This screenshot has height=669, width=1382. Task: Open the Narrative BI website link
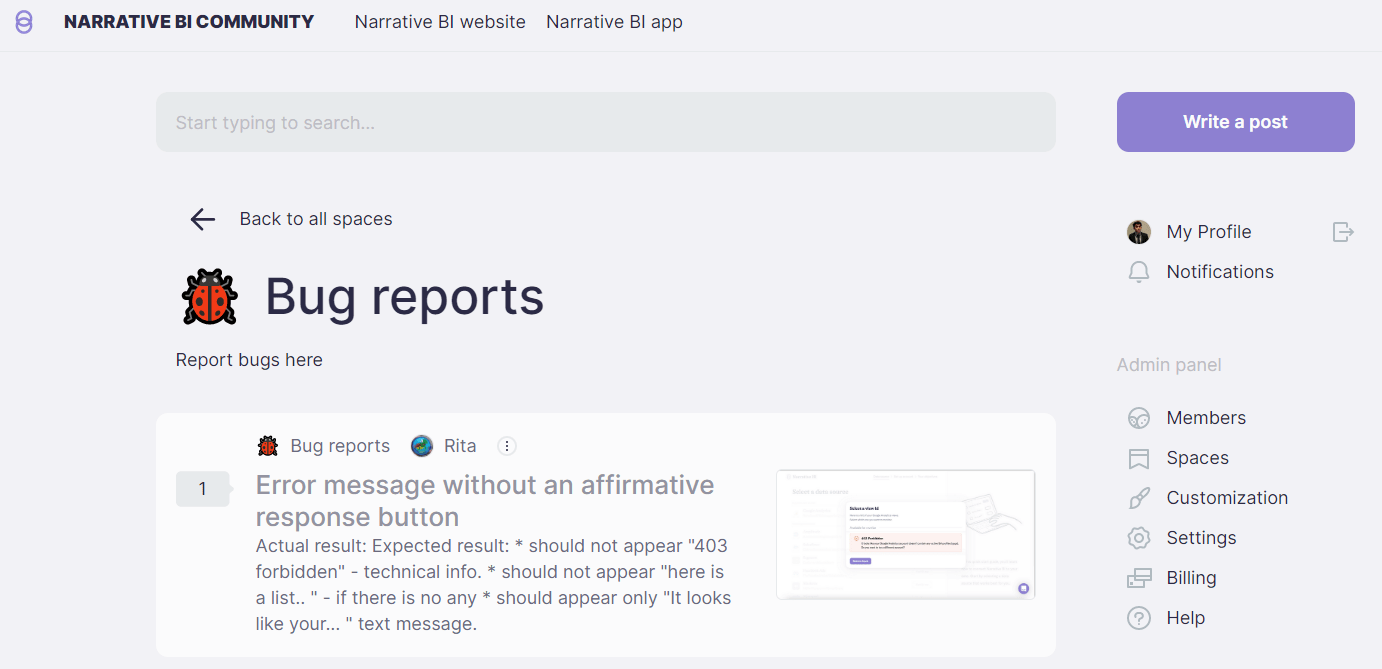coord(440,21)
